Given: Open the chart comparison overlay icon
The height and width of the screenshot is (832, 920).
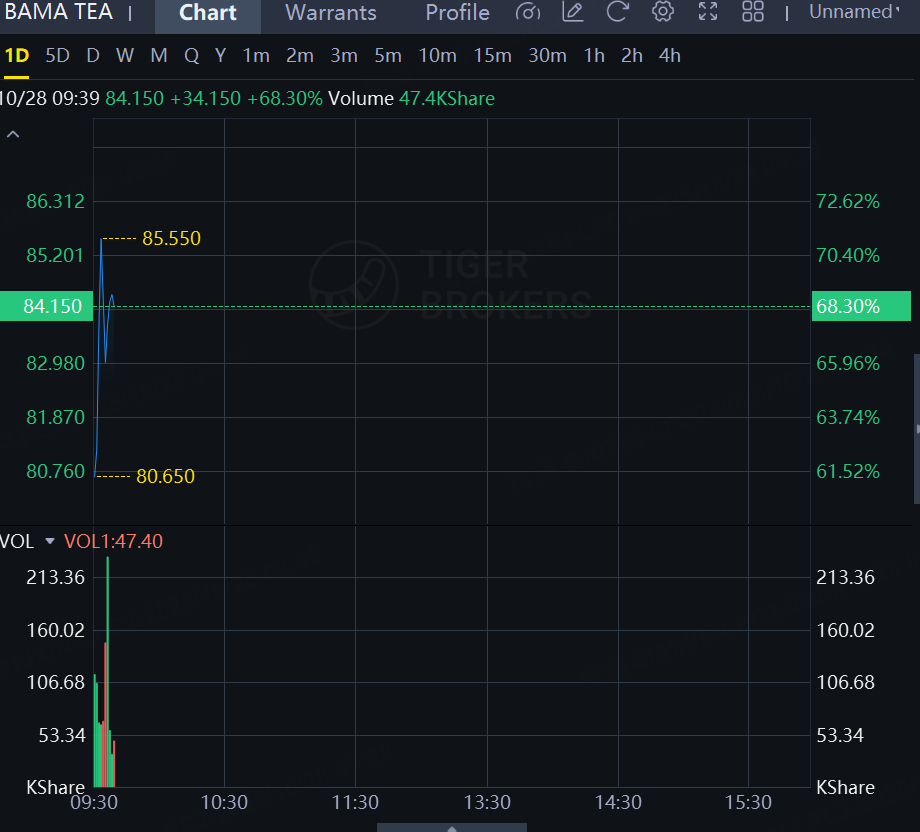Looking at the screenshot, I should (527, 12).
